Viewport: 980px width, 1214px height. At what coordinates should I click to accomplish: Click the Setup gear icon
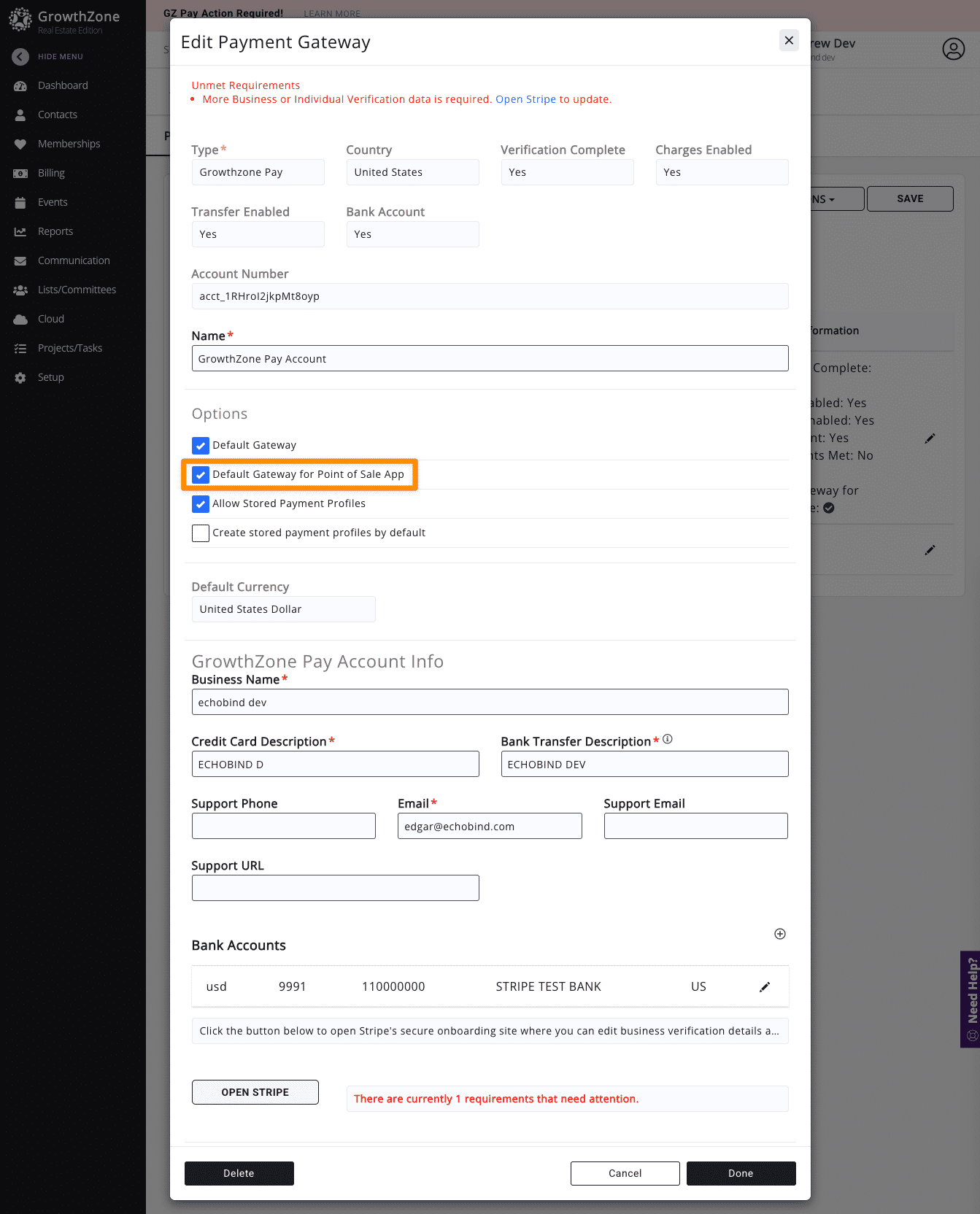pos(20,378)
